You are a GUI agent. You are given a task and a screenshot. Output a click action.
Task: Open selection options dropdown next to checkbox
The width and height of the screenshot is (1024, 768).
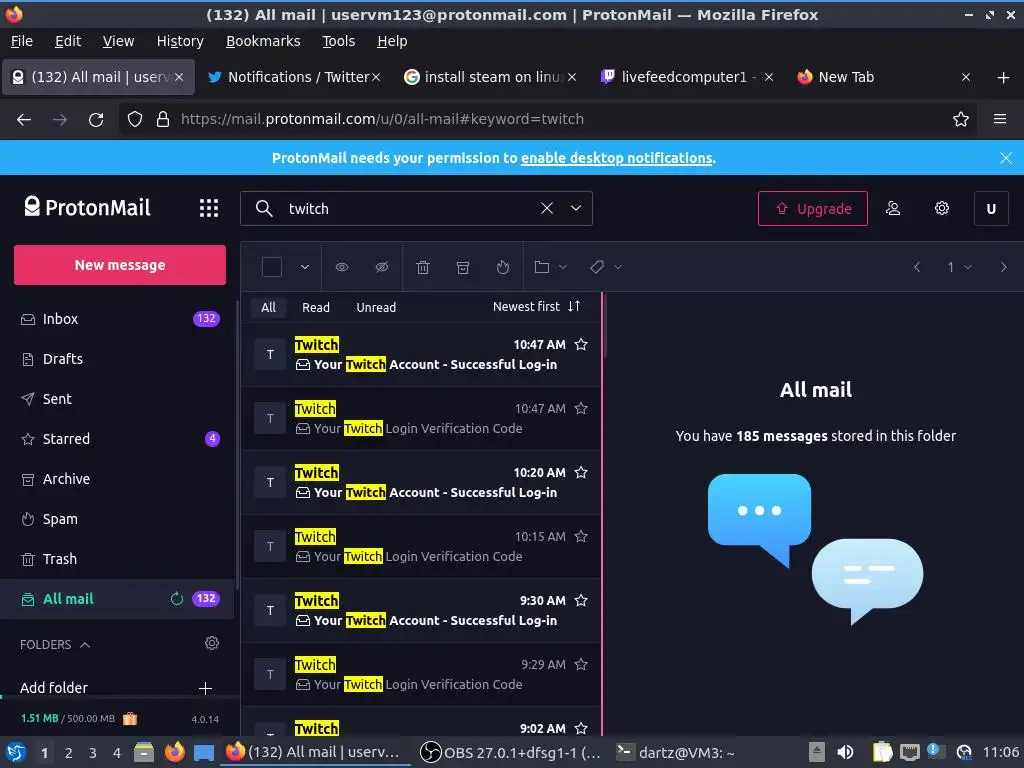(304, 267)
